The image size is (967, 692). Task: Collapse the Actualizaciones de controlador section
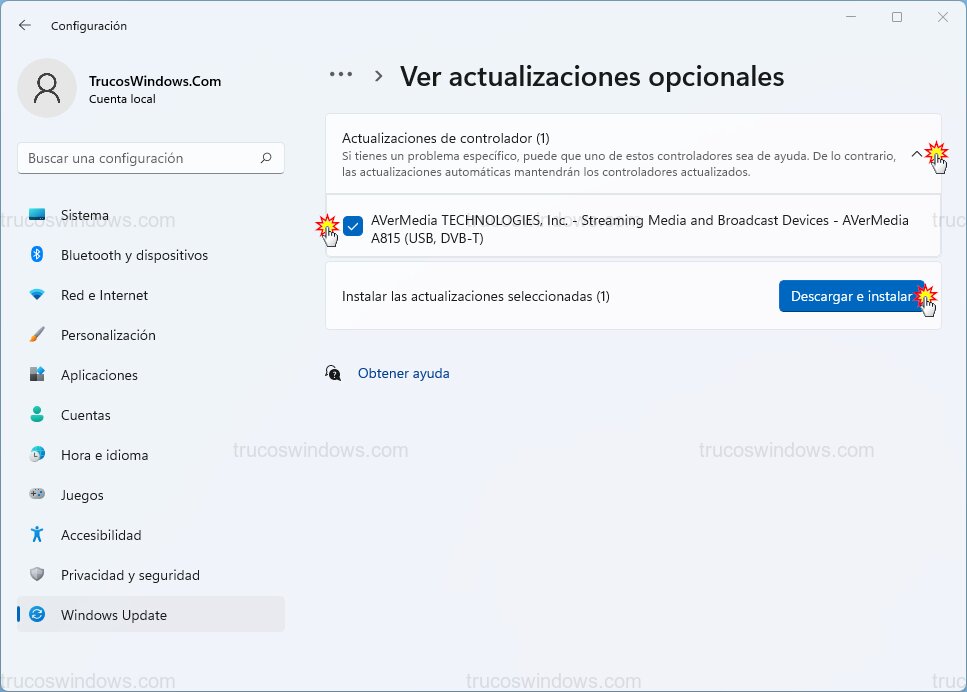pyautogui.click(x=917, y=155)
